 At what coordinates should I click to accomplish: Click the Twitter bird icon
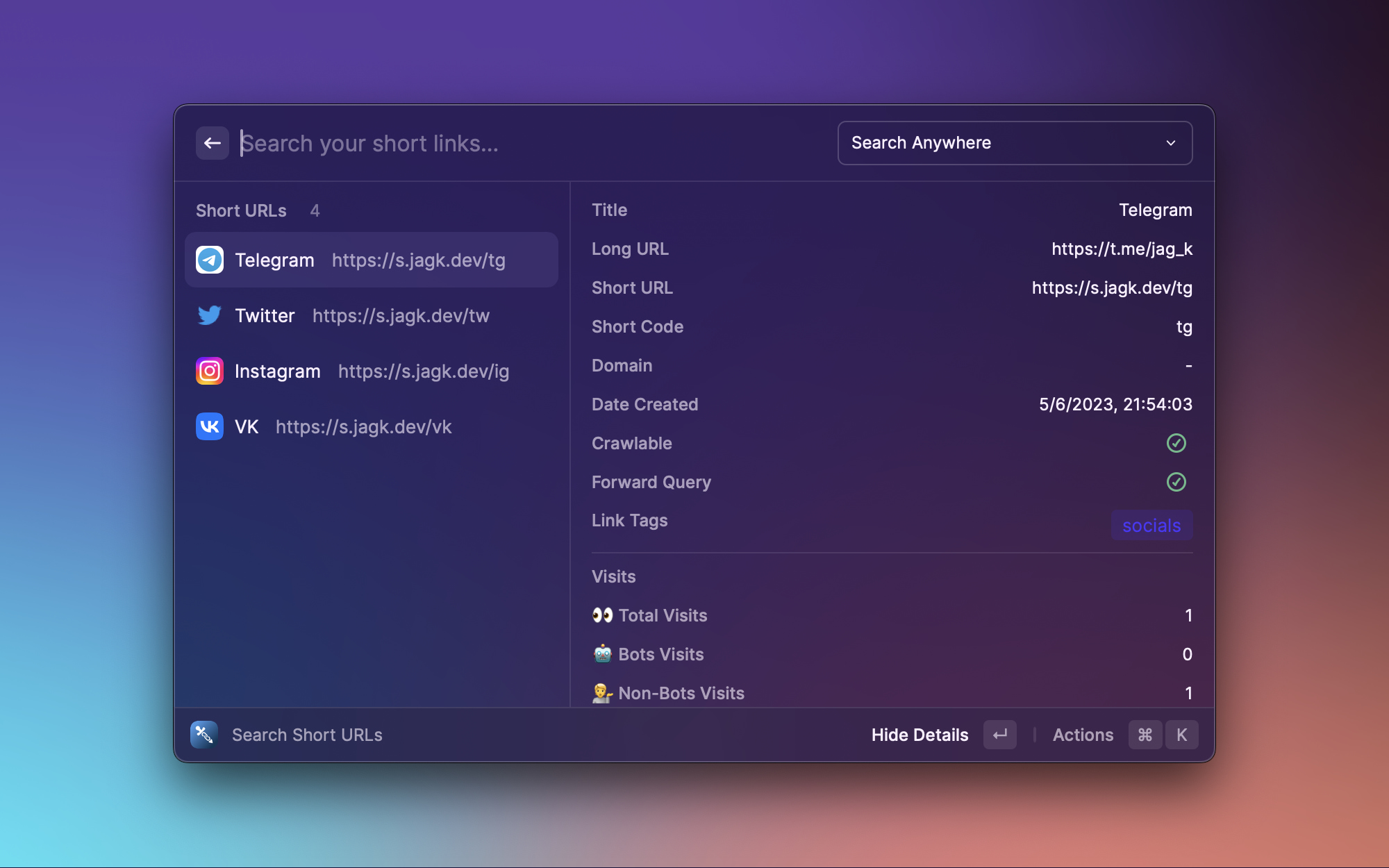click(210, 316)
